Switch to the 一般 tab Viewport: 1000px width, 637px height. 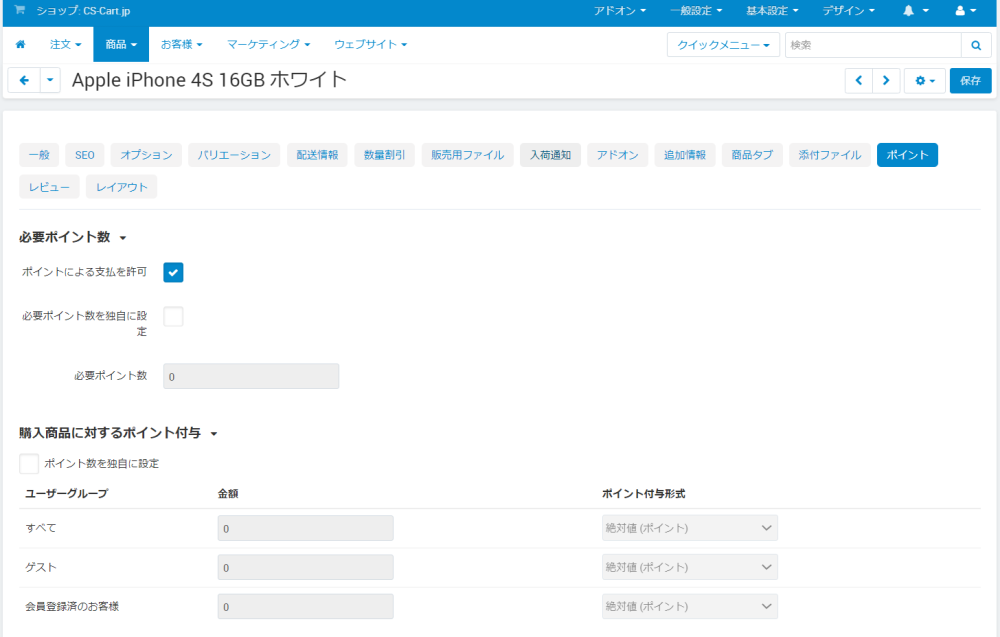pyautogui.click(x=39, y=155)
